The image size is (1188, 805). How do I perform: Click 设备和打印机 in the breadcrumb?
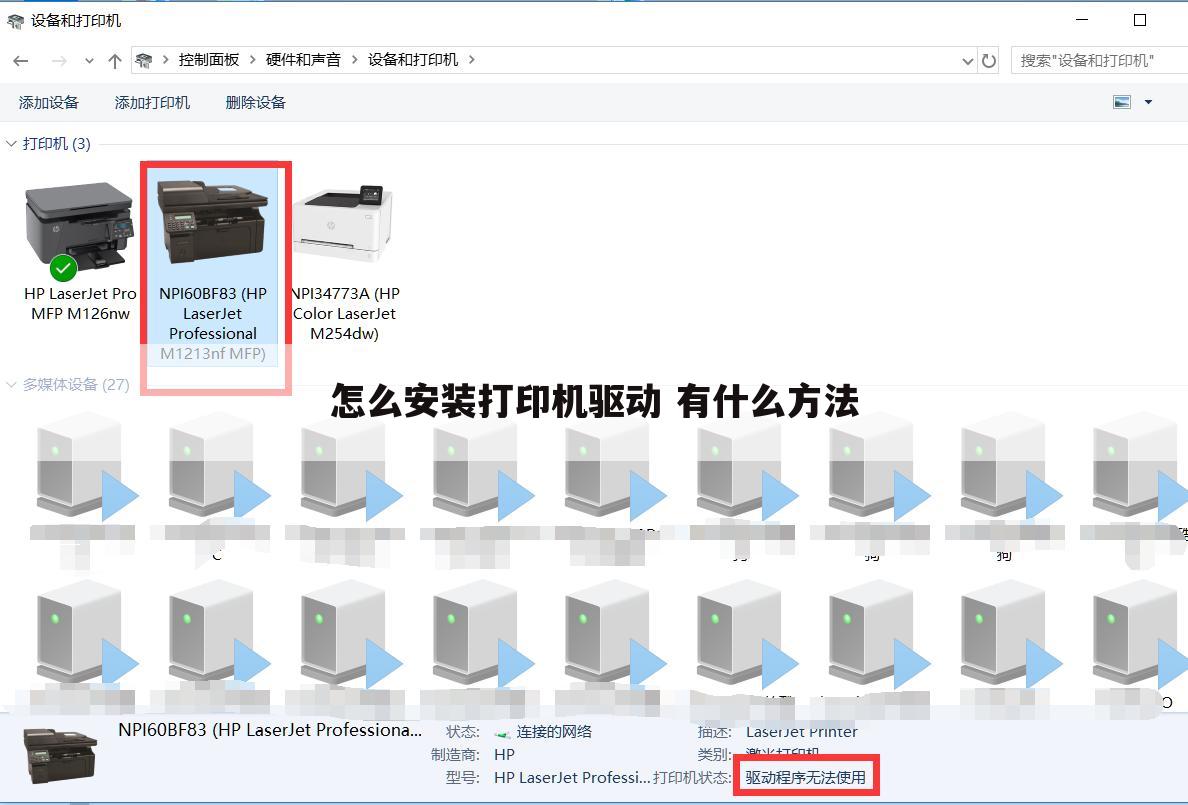(413, 59)
